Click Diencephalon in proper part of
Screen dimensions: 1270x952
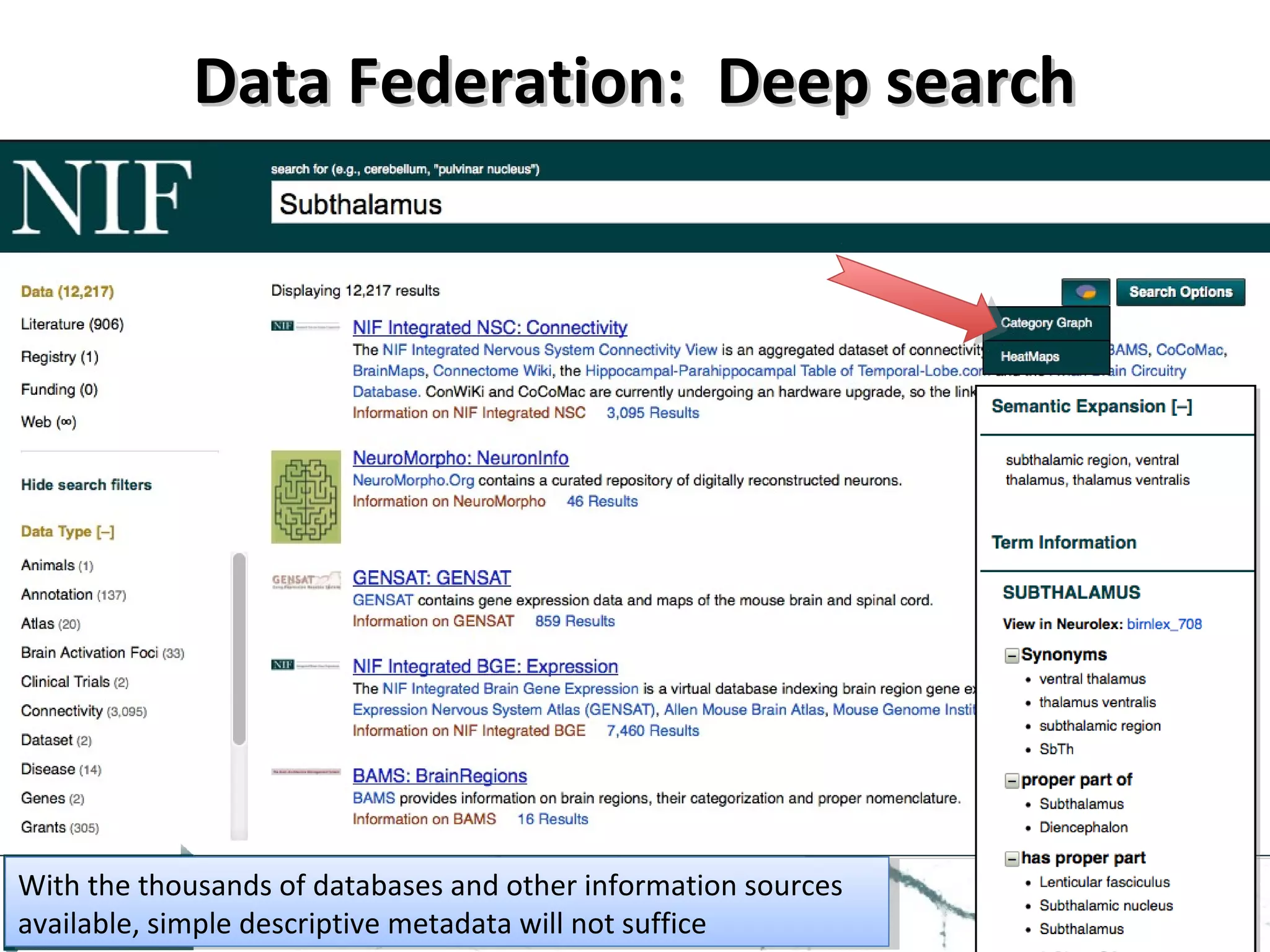pyautogui.click(x=1083, y=827)
